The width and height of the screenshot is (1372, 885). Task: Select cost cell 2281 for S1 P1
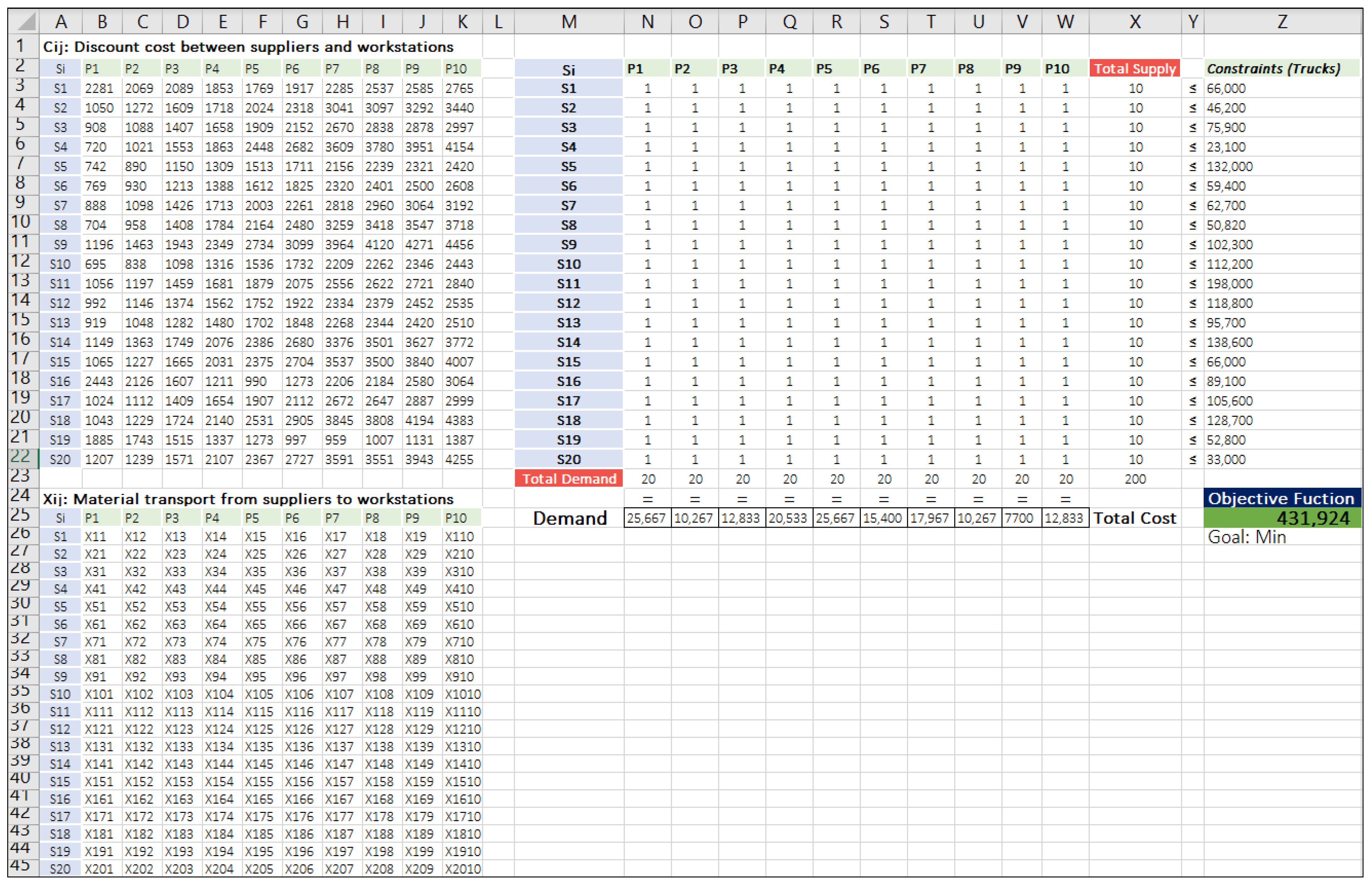[x=99, y=88]
